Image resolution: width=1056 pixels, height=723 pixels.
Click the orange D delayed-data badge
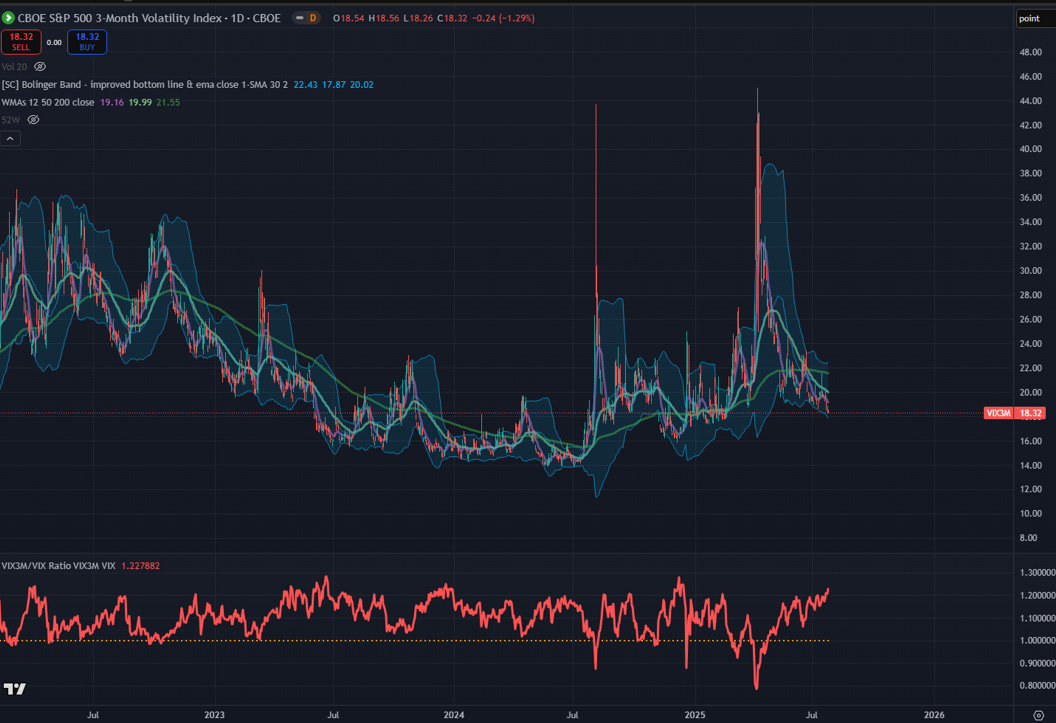pyautogui.click(x=312, y=18)
